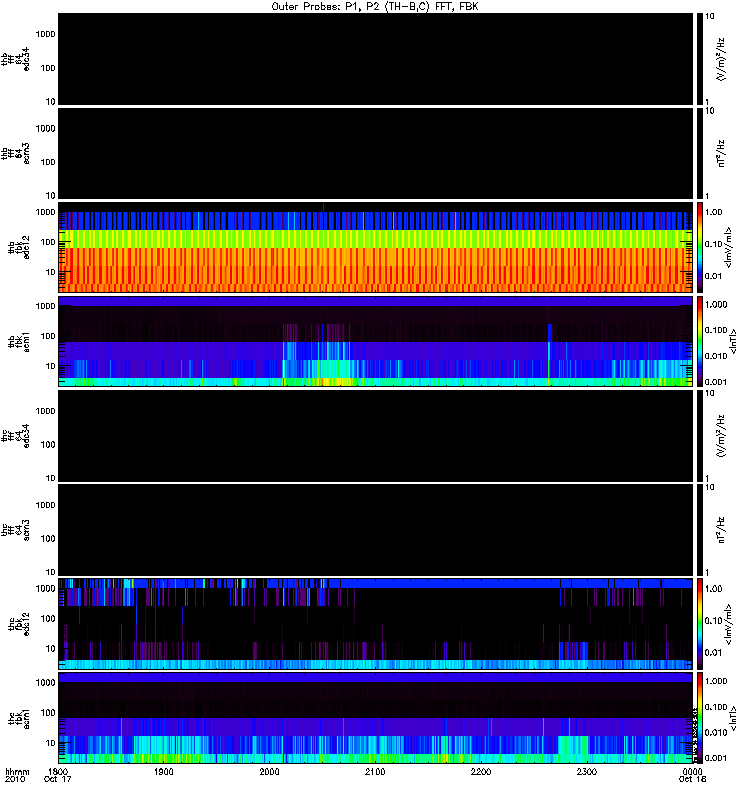Image resolution: width=750 pixels, height=800 pixels.
Task: Click the "thb fbk scm1" y-axis title
Action: click(x=19, y=341)
